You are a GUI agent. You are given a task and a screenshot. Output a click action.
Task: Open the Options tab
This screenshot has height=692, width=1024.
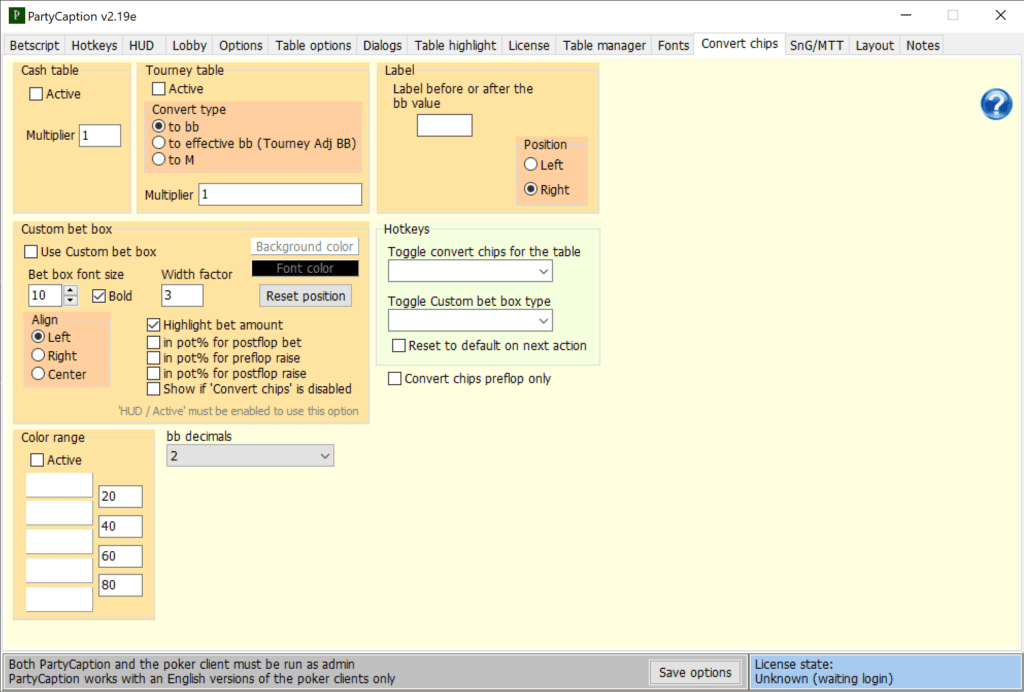point(240,45)
